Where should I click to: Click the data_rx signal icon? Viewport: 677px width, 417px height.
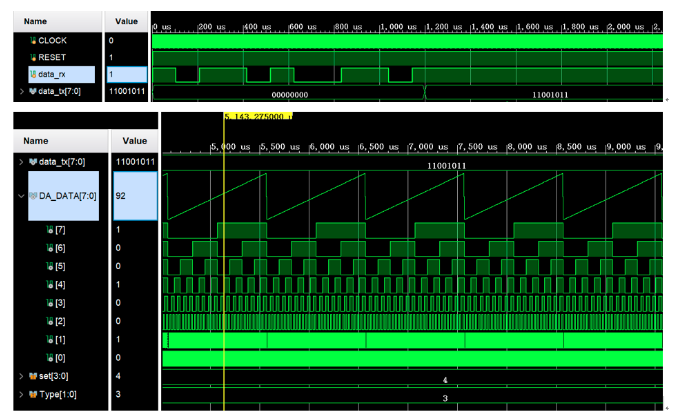pyautogui.click(x=33, y=74)
